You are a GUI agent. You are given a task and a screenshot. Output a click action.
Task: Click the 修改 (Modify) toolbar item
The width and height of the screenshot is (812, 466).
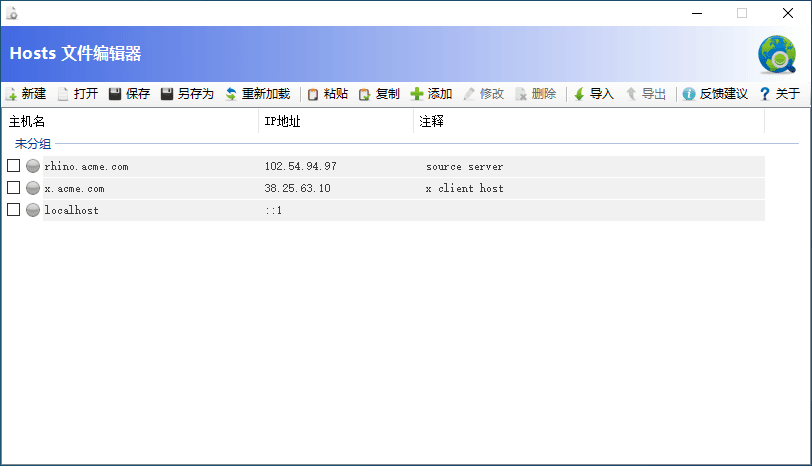click(x=484, y=94)
